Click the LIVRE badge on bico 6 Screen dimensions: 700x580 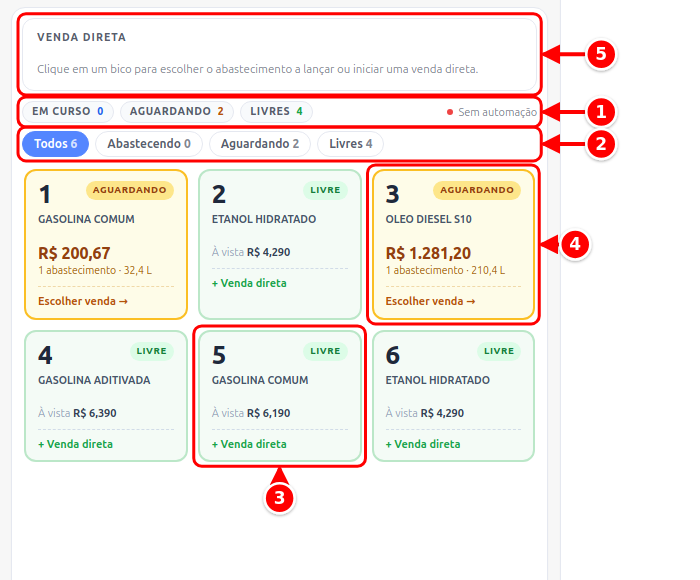[x=499, y=351]
